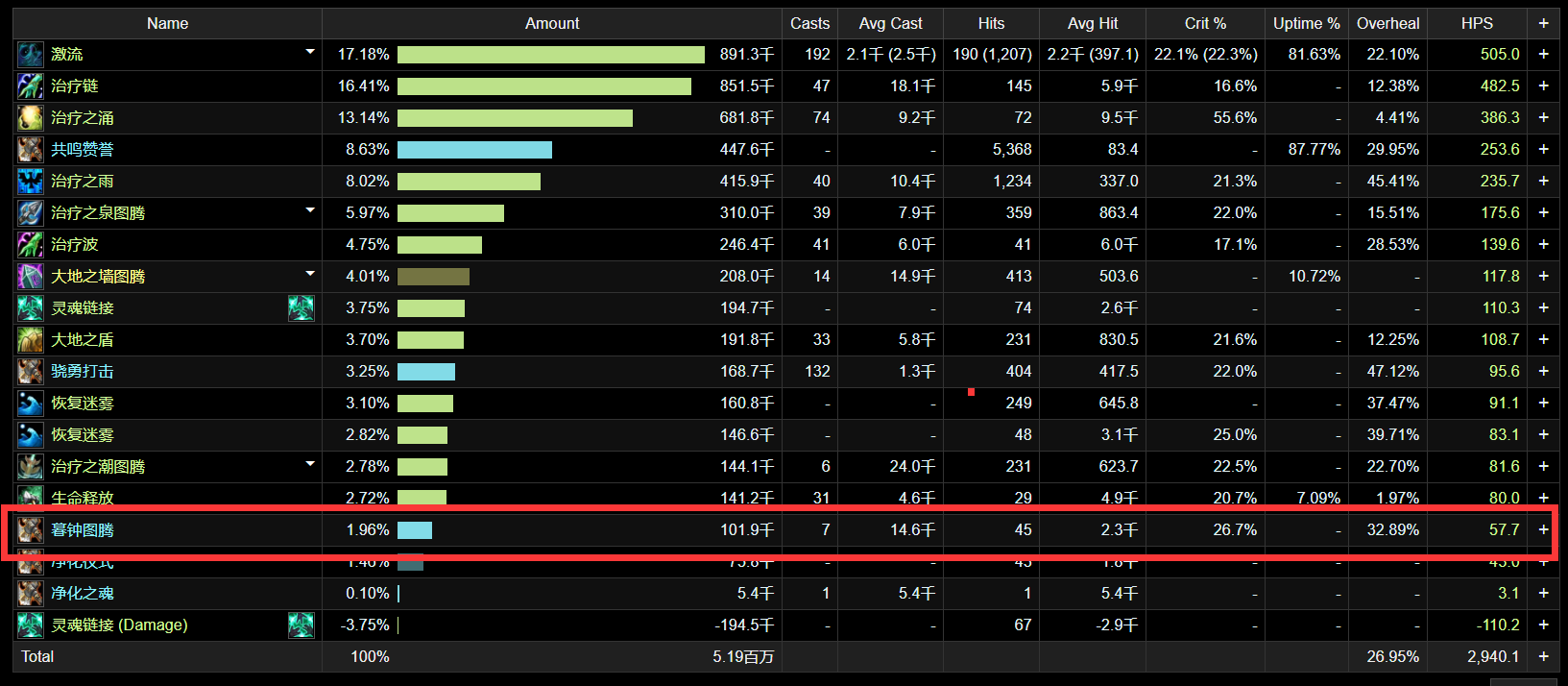Screen dimensions: 1568x686
Task: Expand the 治疗链 row with its plus button
Action: tap(1543, 86)
